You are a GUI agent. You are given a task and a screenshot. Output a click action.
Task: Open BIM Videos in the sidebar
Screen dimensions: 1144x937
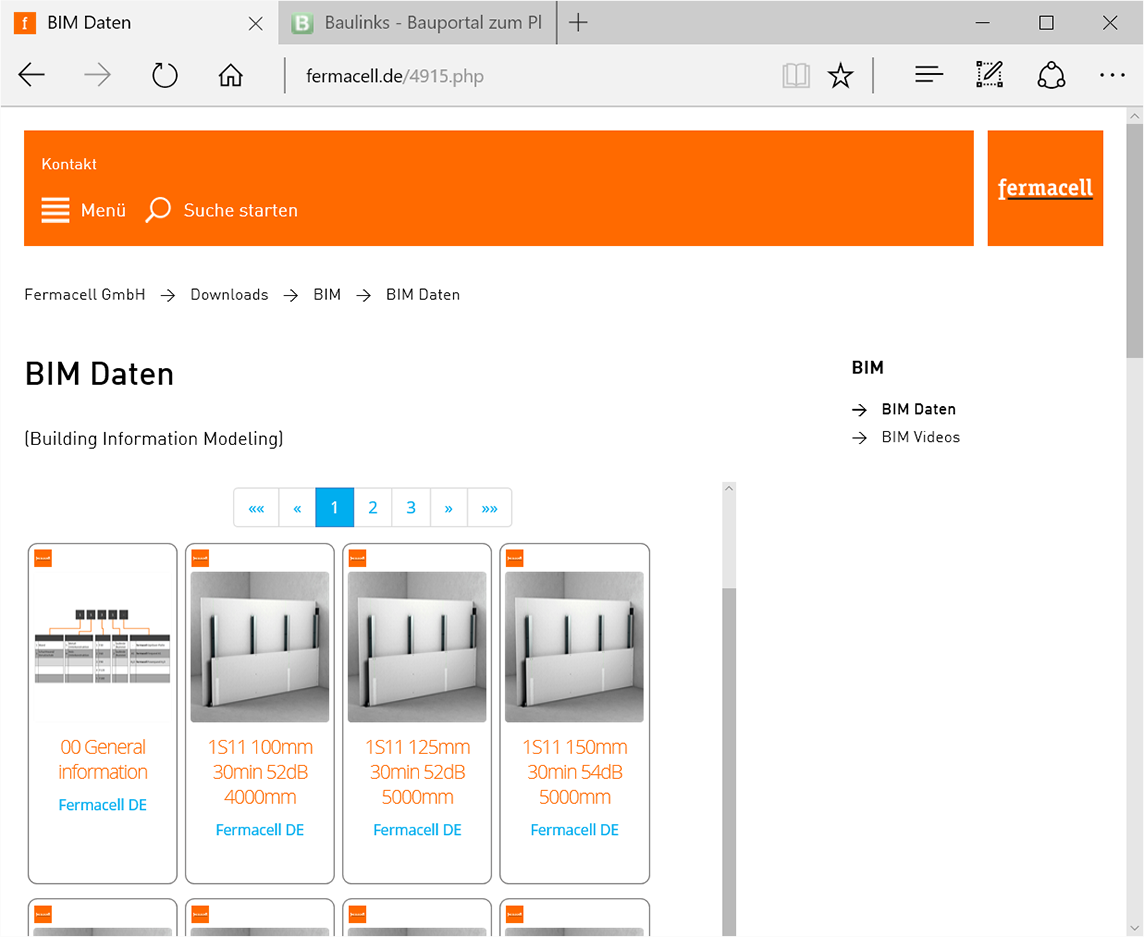click(921, 437)
